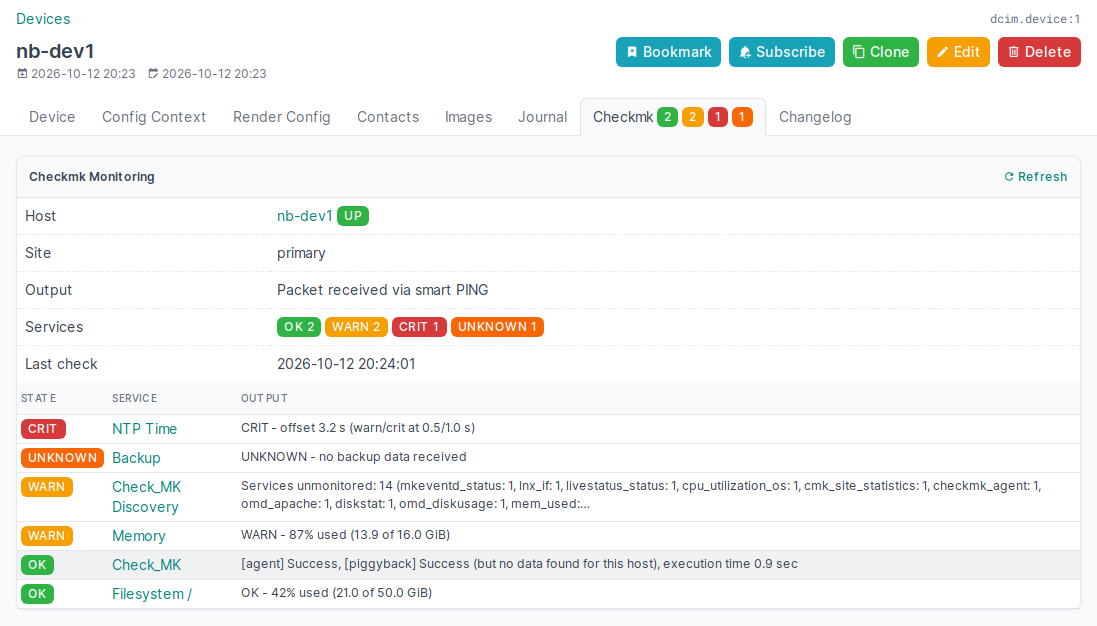Screen dimensions: 1097x626
Task: Delete the nb-dev1 device
Action: [1039, 52]
